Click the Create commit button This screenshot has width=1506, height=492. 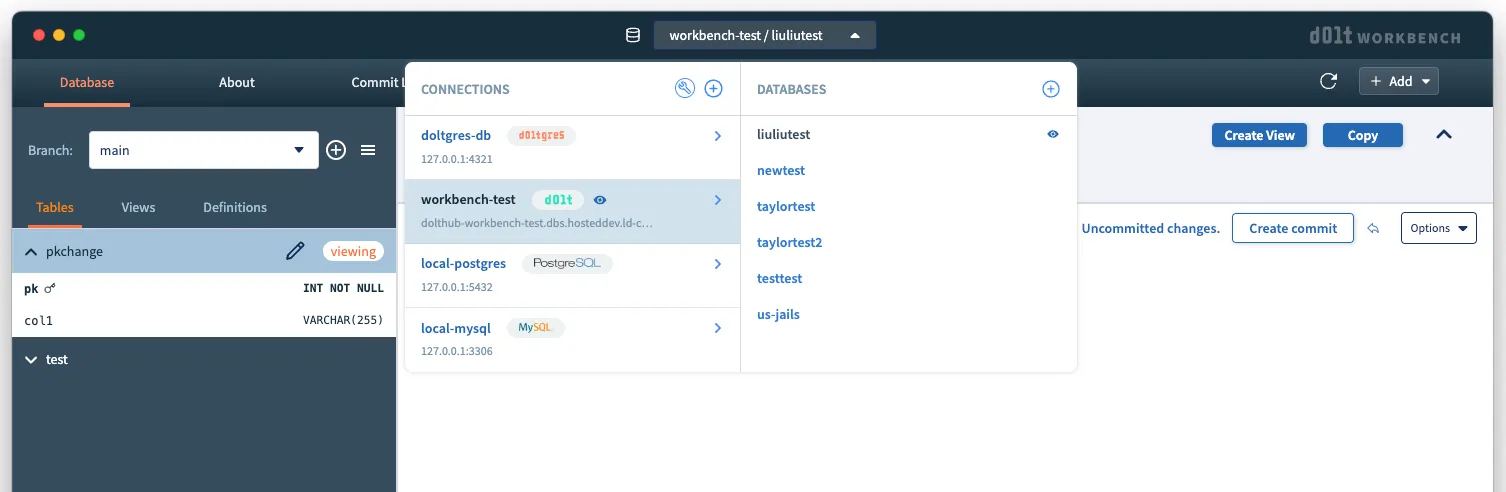(1292, 228)
